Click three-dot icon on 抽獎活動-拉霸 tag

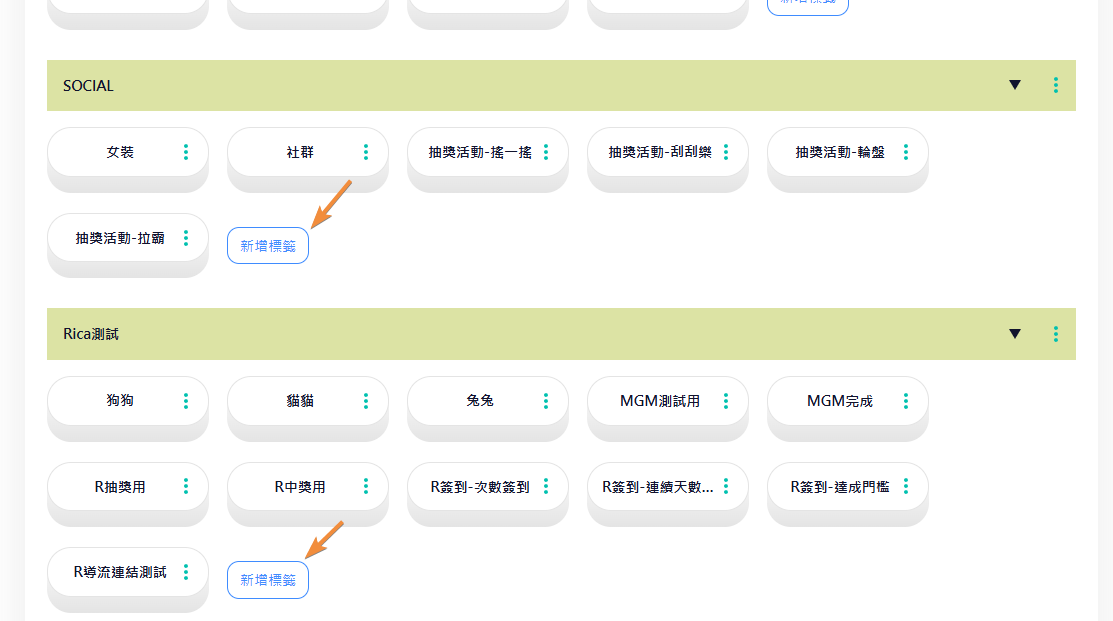[x=186, y=238]
